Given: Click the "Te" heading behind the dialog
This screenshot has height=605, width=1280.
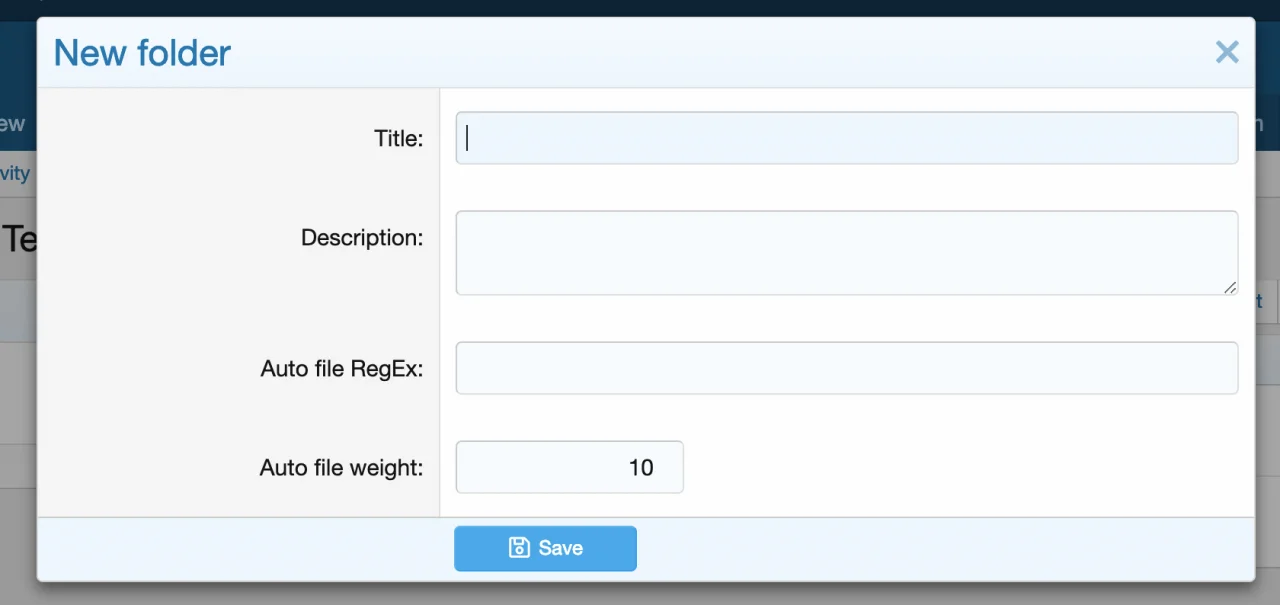Looking at the screenshot, I should [18, 240].
